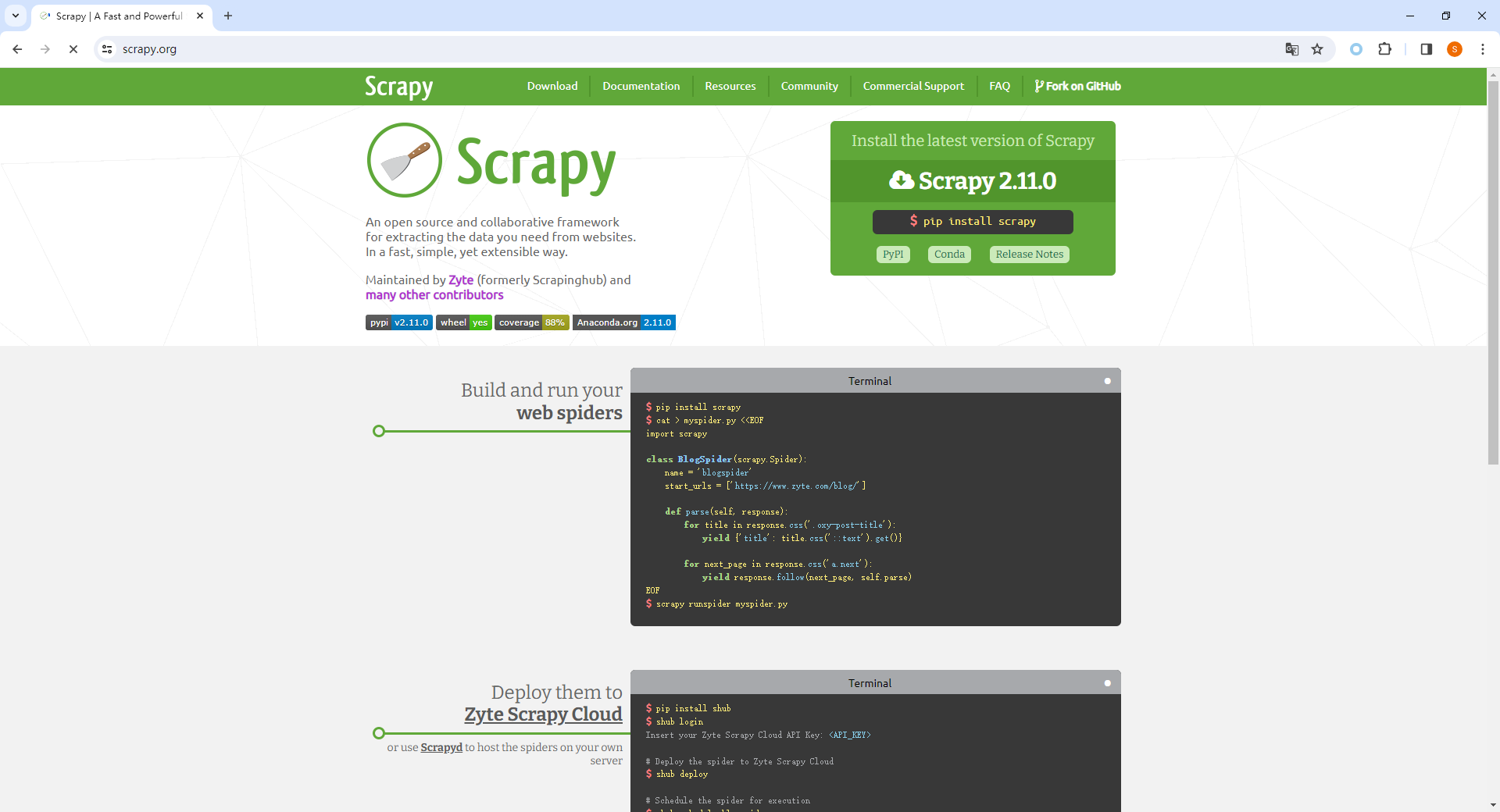Open the Release Notes button
The height and width of the screenshot is (812, 1500).
click(1030, 255)
